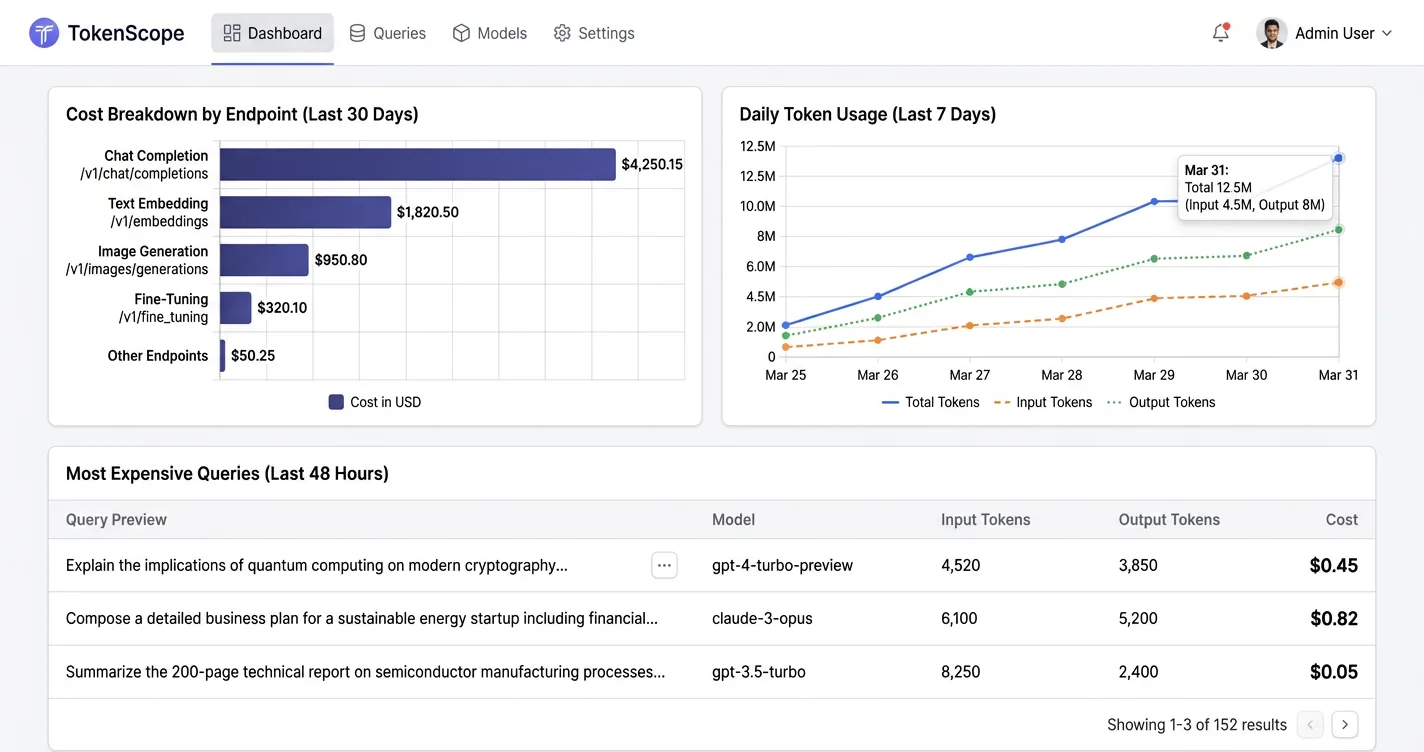
Task: Select the Mar 31 data point on the chart
Action: tap(1338, 157)
